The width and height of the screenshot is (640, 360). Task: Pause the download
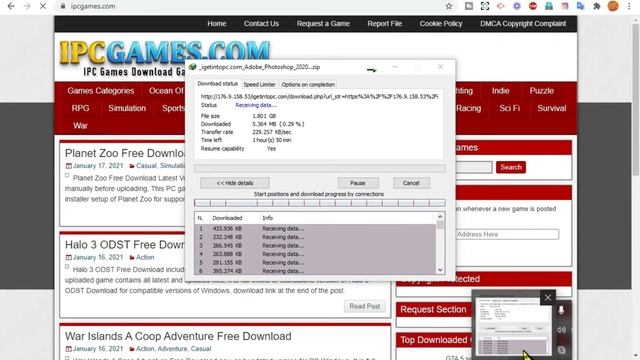tap(358, 183)
